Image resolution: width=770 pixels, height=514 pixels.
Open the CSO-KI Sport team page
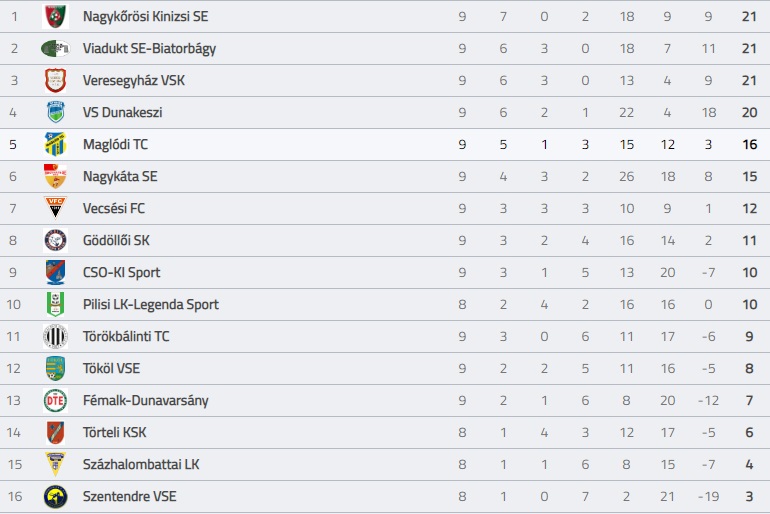click(121, 272)
